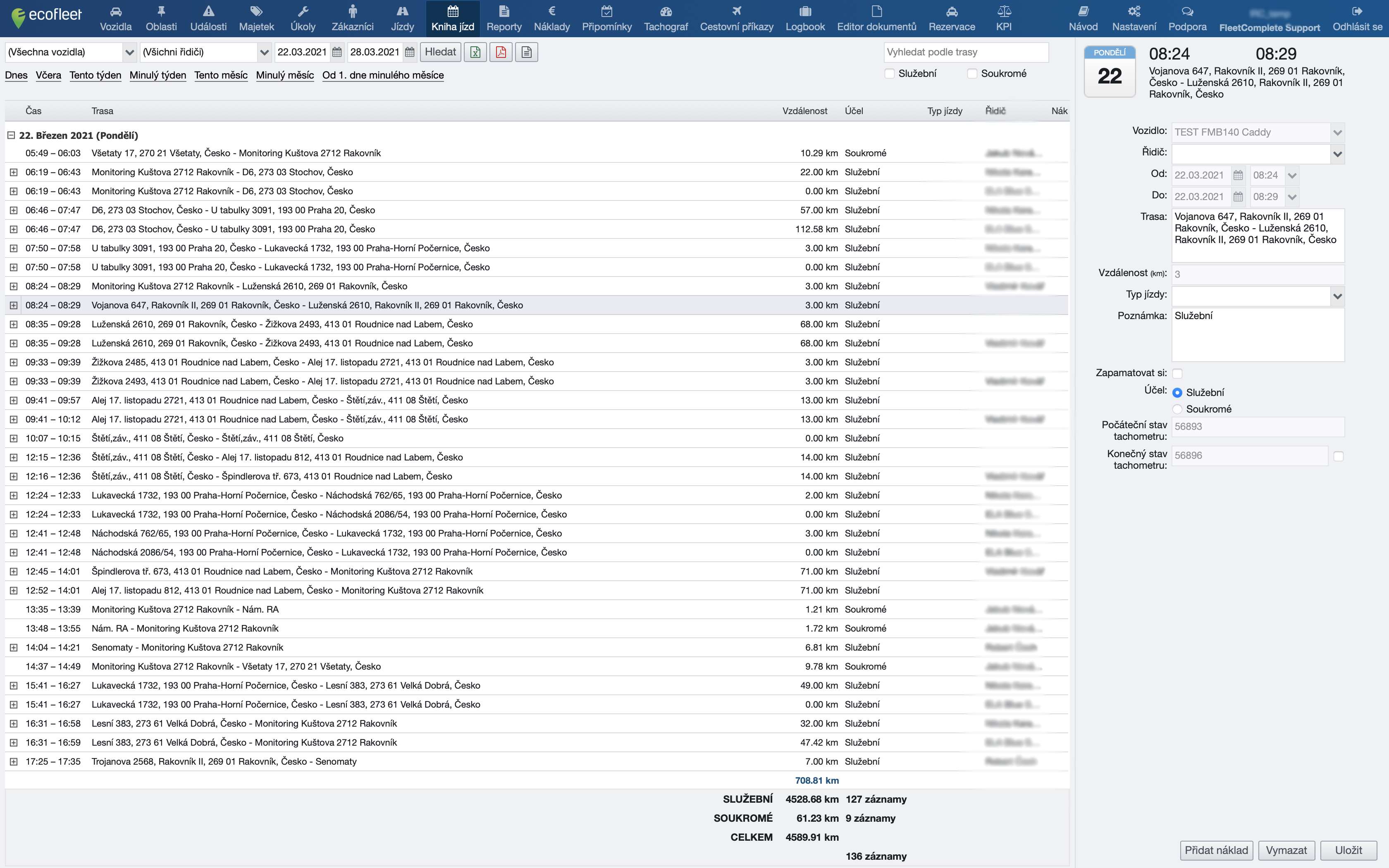Image resolution: width=1389 pixels, height=868 pixels.
Task: Filter by Minulý měsíc
Action: (x=285, y=75)
